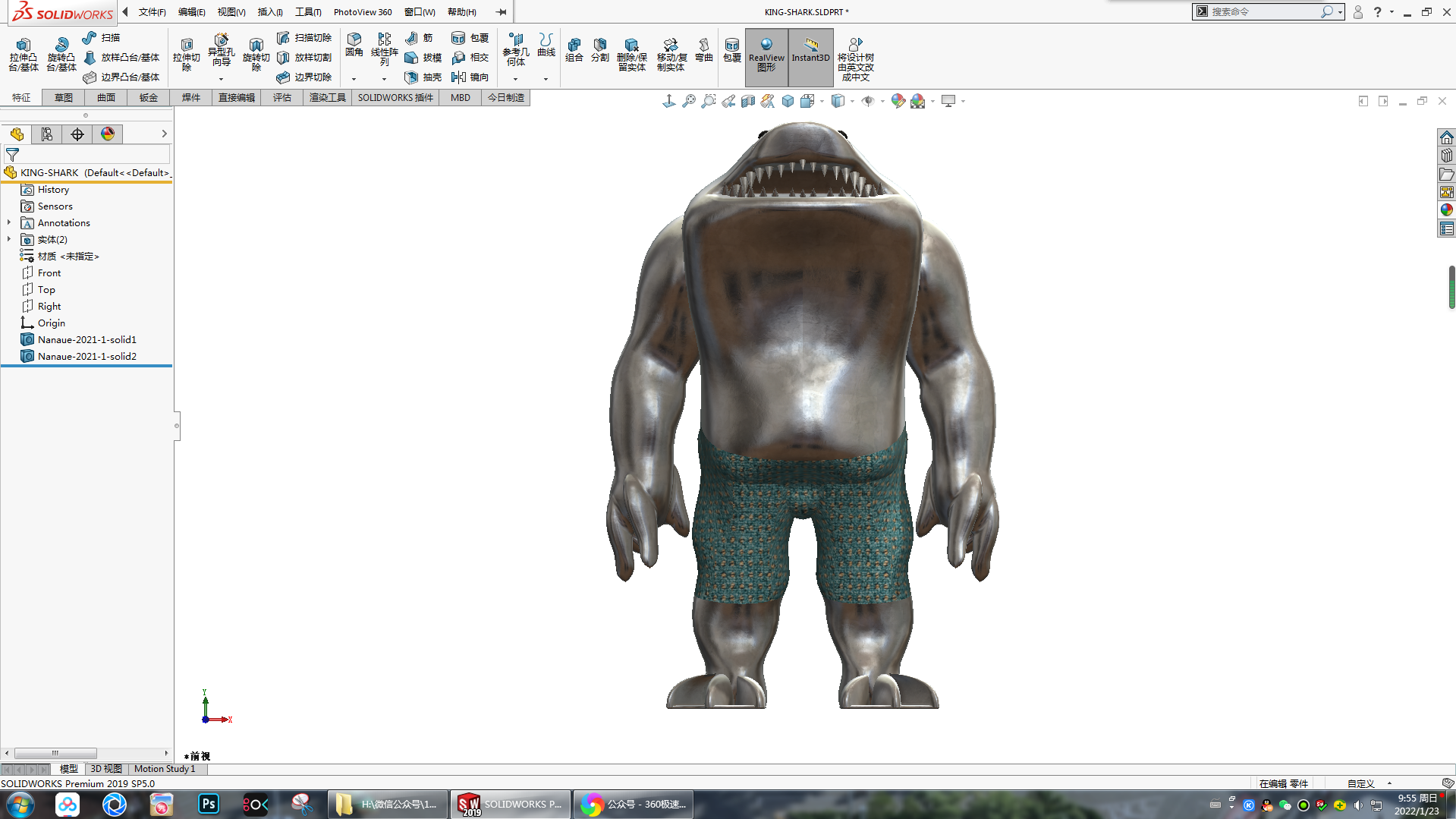This screenshot has height=819, width=1456.
Task: Pin the menu bar with pushpin
Action: click(x=501, y=12)
